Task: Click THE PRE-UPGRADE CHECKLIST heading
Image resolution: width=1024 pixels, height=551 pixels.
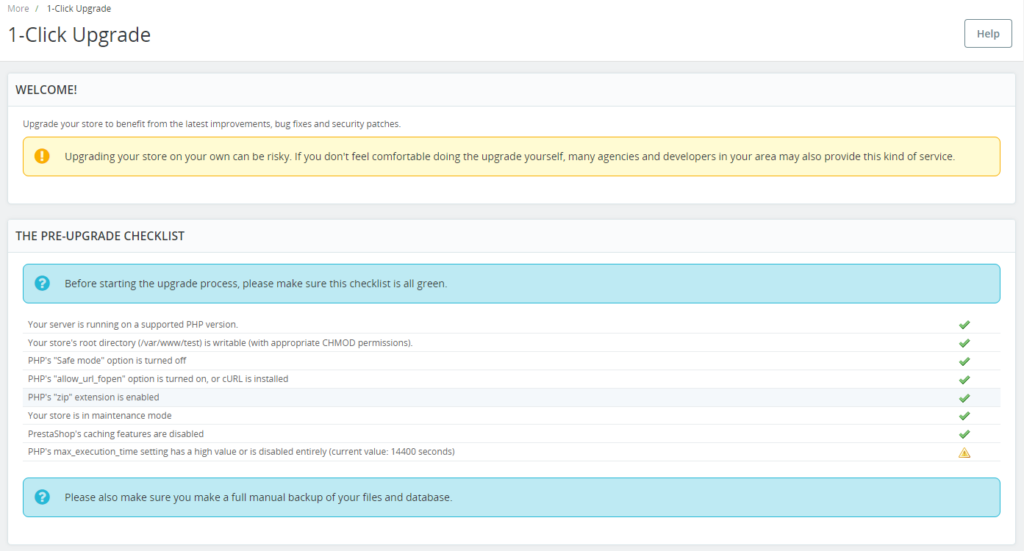Action: [100, 236]
